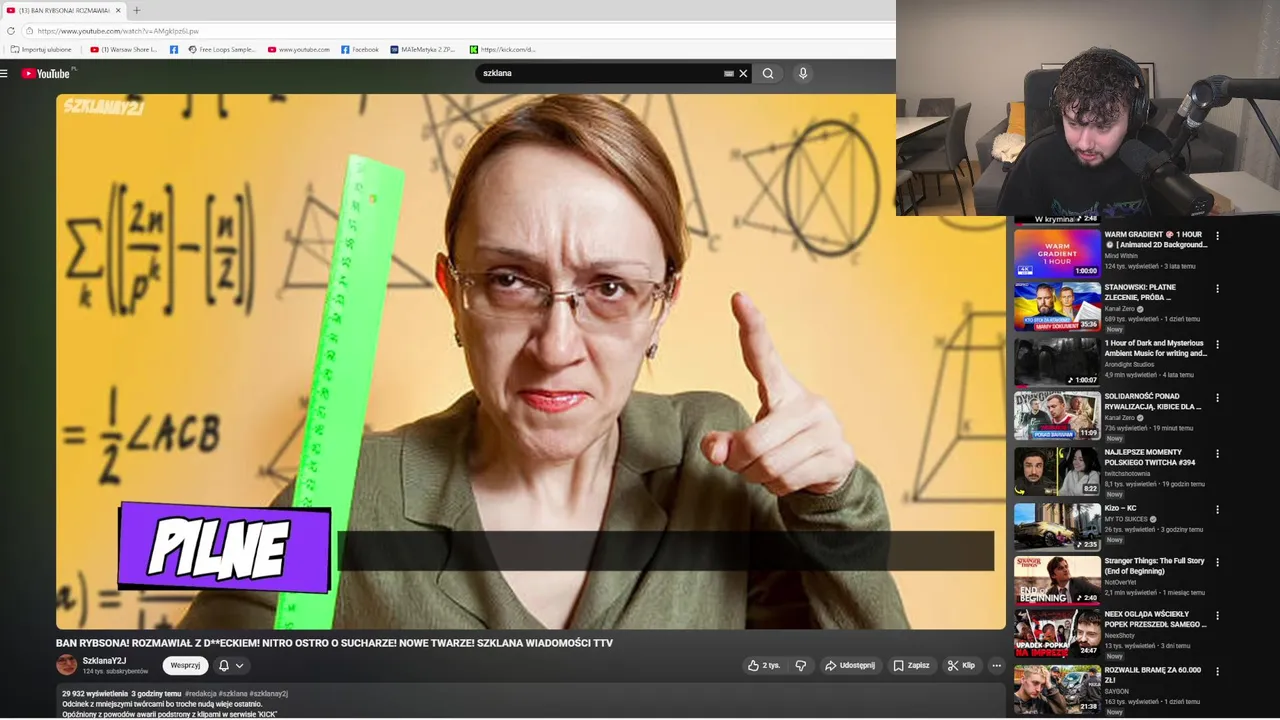Open the YouTube hamburger guide menu
1280x720 pixels.
5,73
